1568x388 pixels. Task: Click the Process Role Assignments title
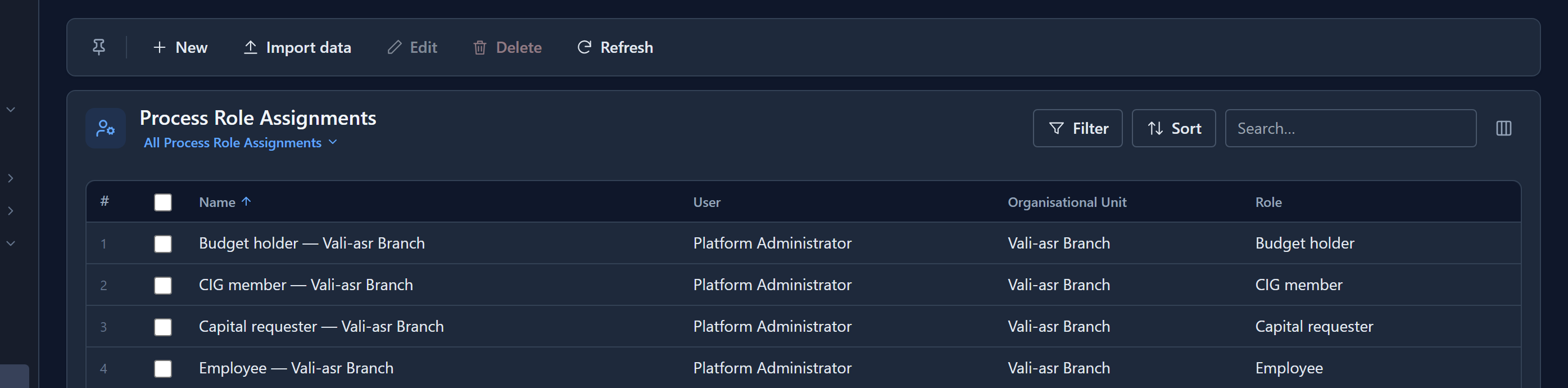[257, 118]
